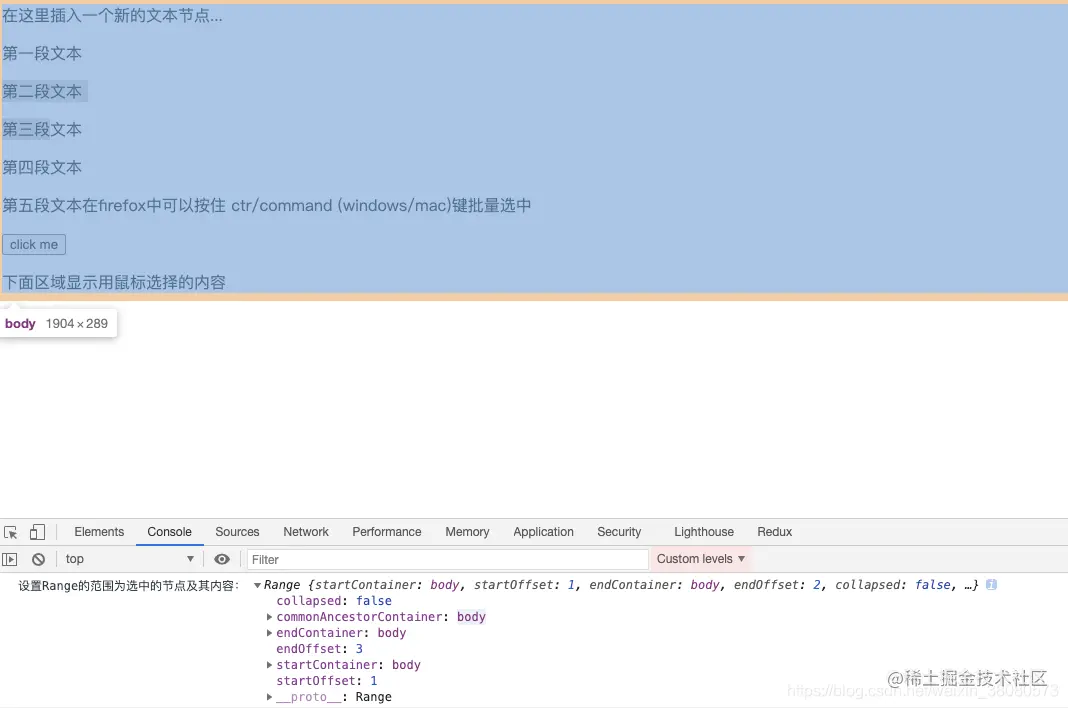Open the Memory tab
1068x709 pixels.
tap(467, 532)
